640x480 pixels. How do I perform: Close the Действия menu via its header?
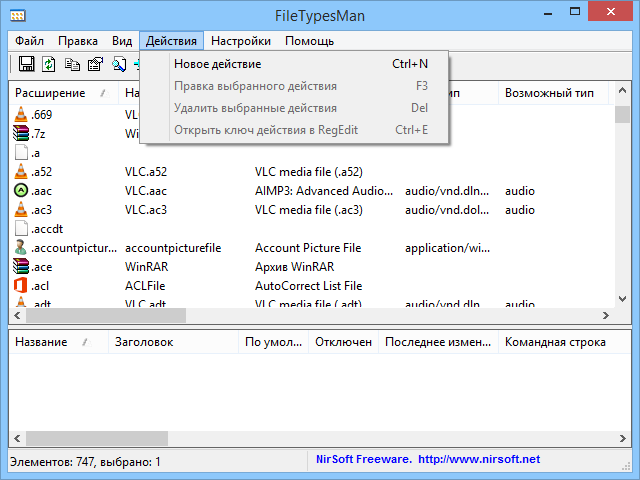(171, 41)
